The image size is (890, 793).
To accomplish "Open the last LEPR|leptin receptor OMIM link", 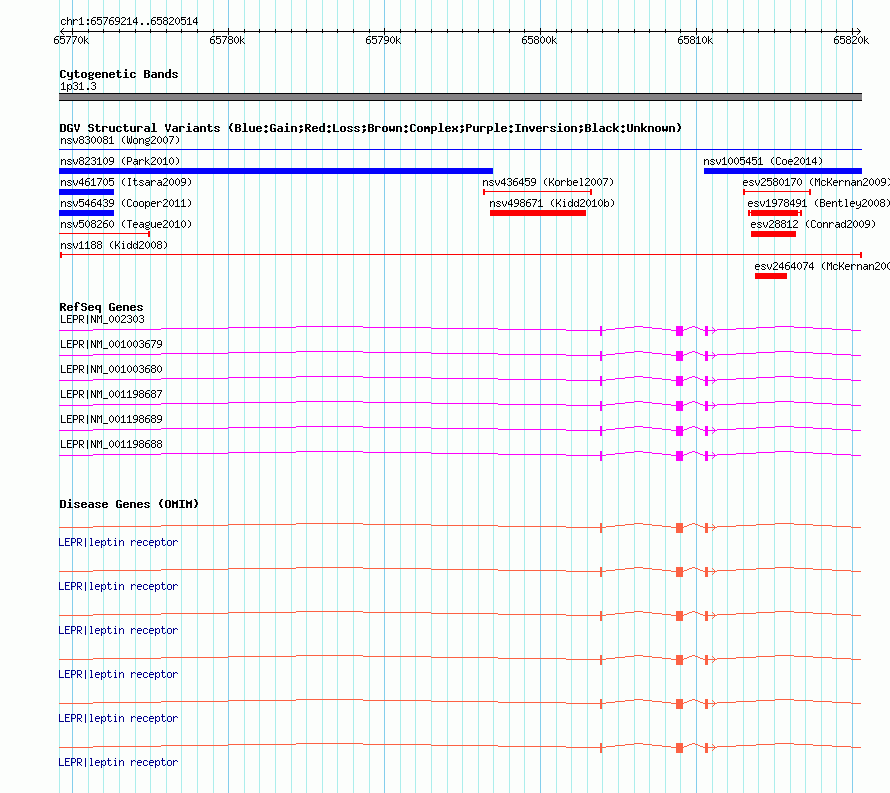I will (118, 762).
